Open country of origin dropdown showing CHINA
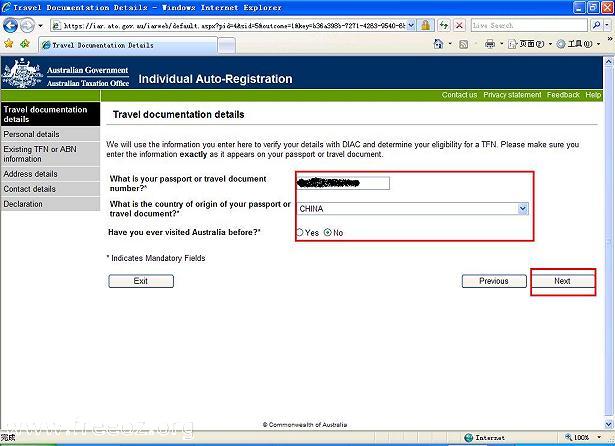This screenshot has width=615, height=446. [413, 209]
